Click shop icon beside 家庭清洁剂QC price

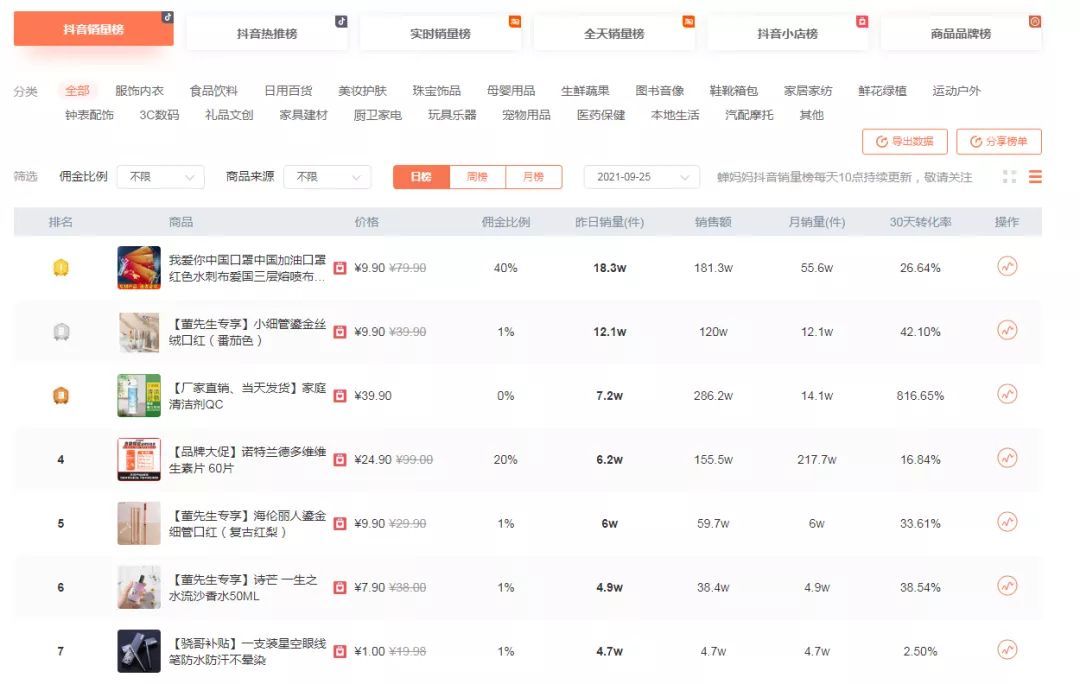(x=340, y=396)
